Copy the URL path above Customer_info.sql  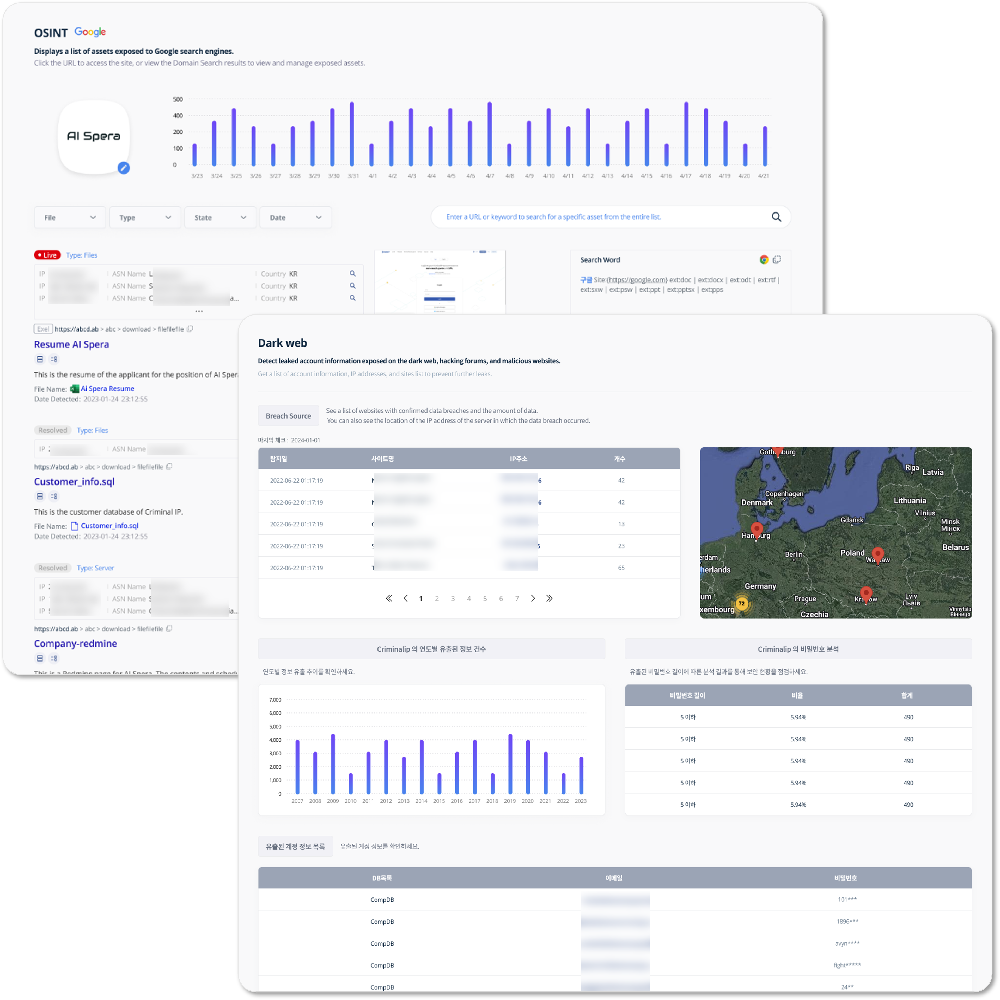169,467
